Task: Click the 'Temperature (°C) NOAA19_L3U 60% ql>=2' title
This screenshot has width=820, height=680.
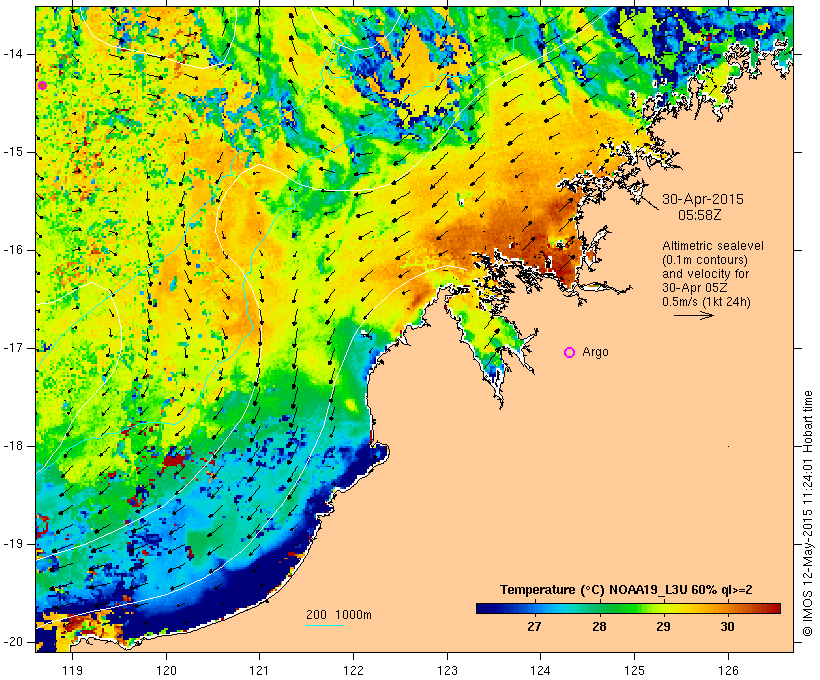Action: (x=626, y=590)
